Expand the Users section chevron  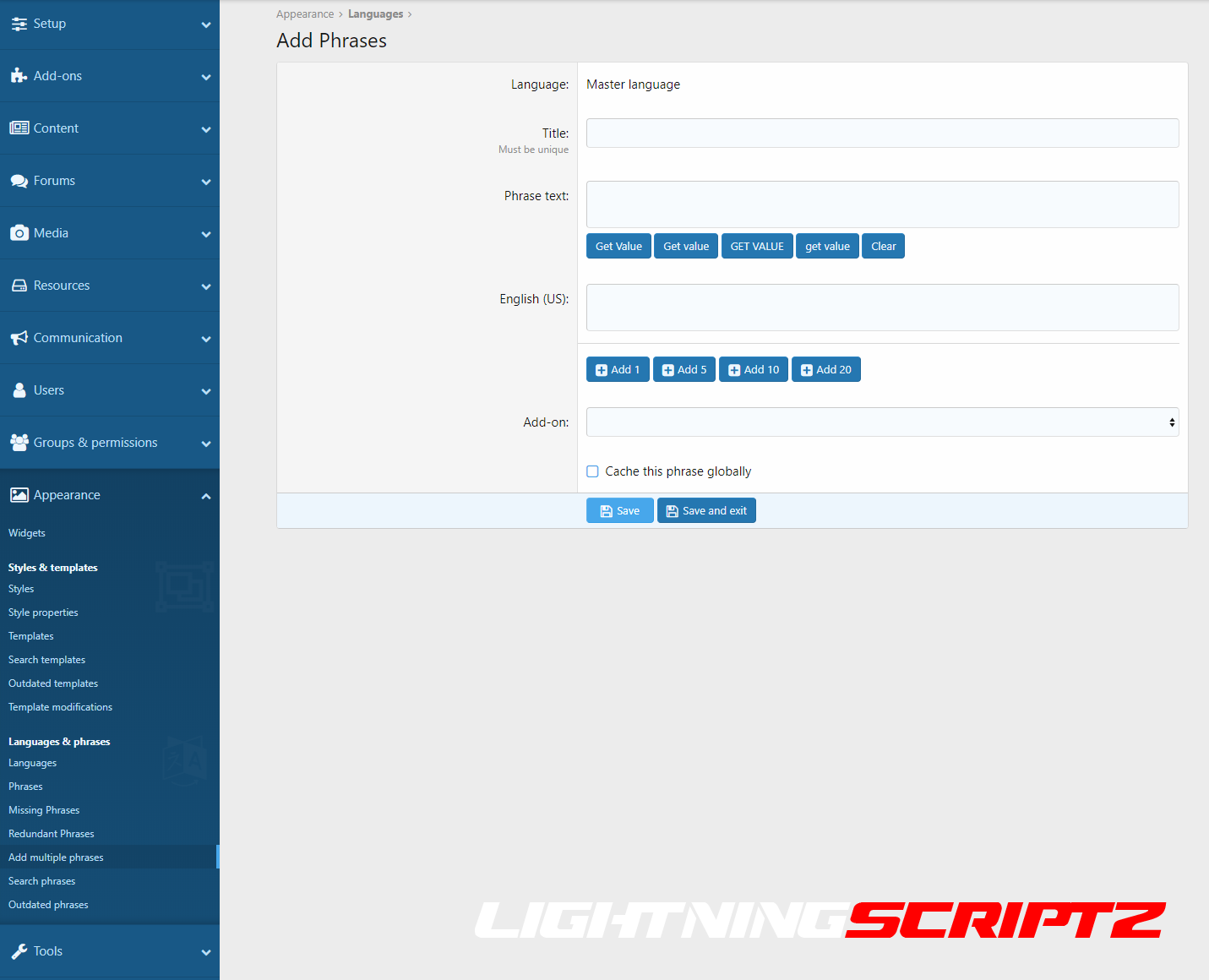pyautogui.click(x=206, y=391)
